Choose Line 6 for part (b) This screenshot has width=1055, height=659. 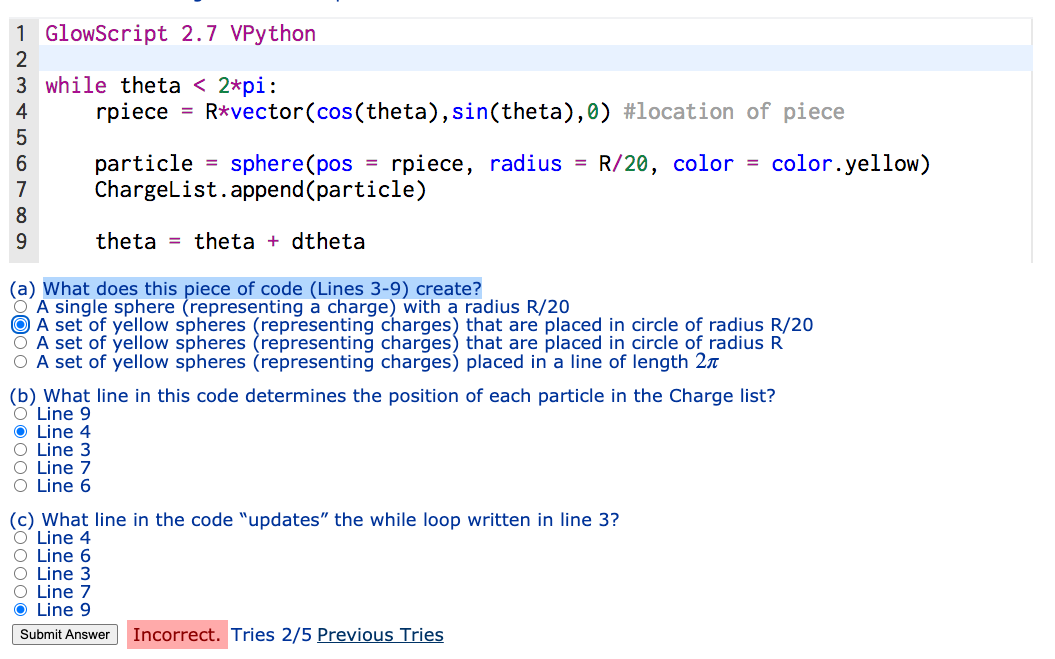21,486
